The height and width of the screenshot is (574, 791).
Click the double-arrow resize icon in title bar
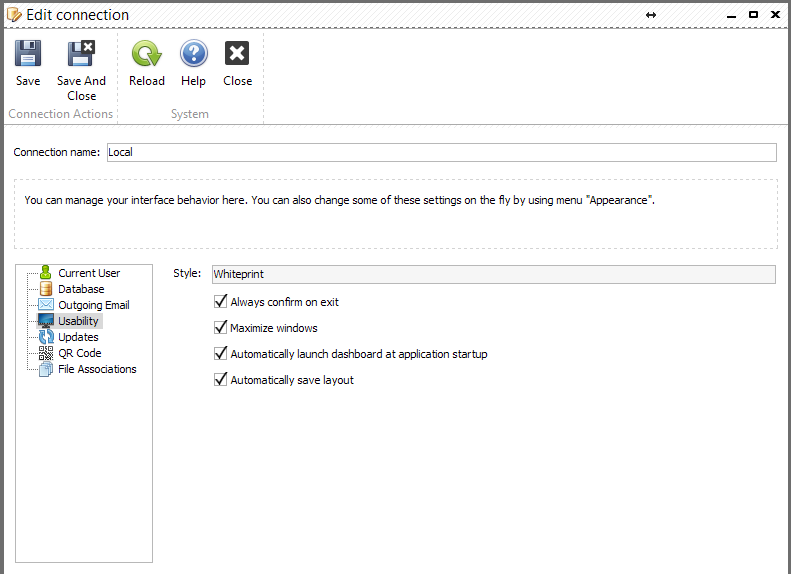[x=651, y=15]
